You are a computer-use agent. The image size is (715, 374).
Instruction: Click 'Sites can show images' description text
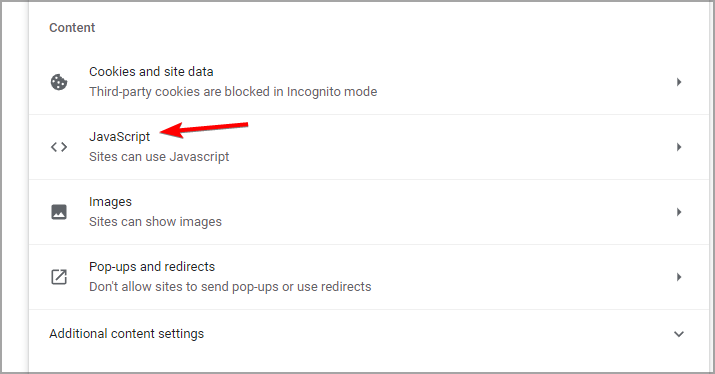[155, 222]
